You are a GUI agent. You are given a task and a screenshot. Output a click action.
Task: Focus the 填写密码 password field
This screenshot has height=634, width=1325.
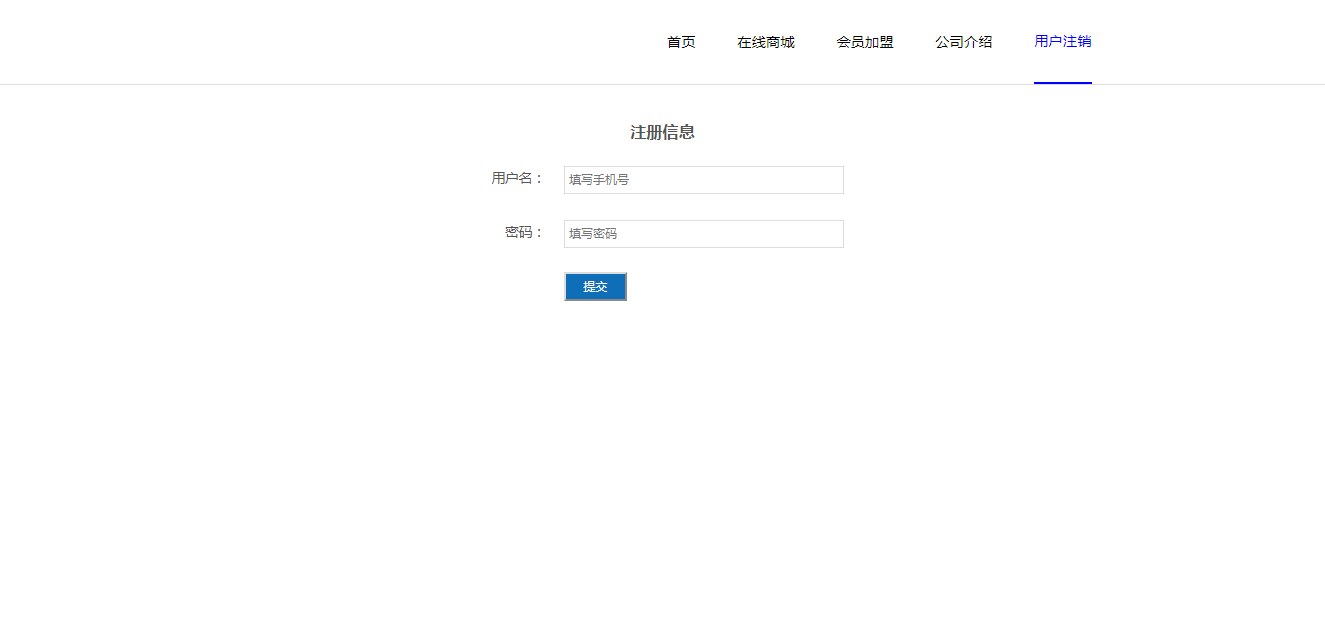[704, 234]
